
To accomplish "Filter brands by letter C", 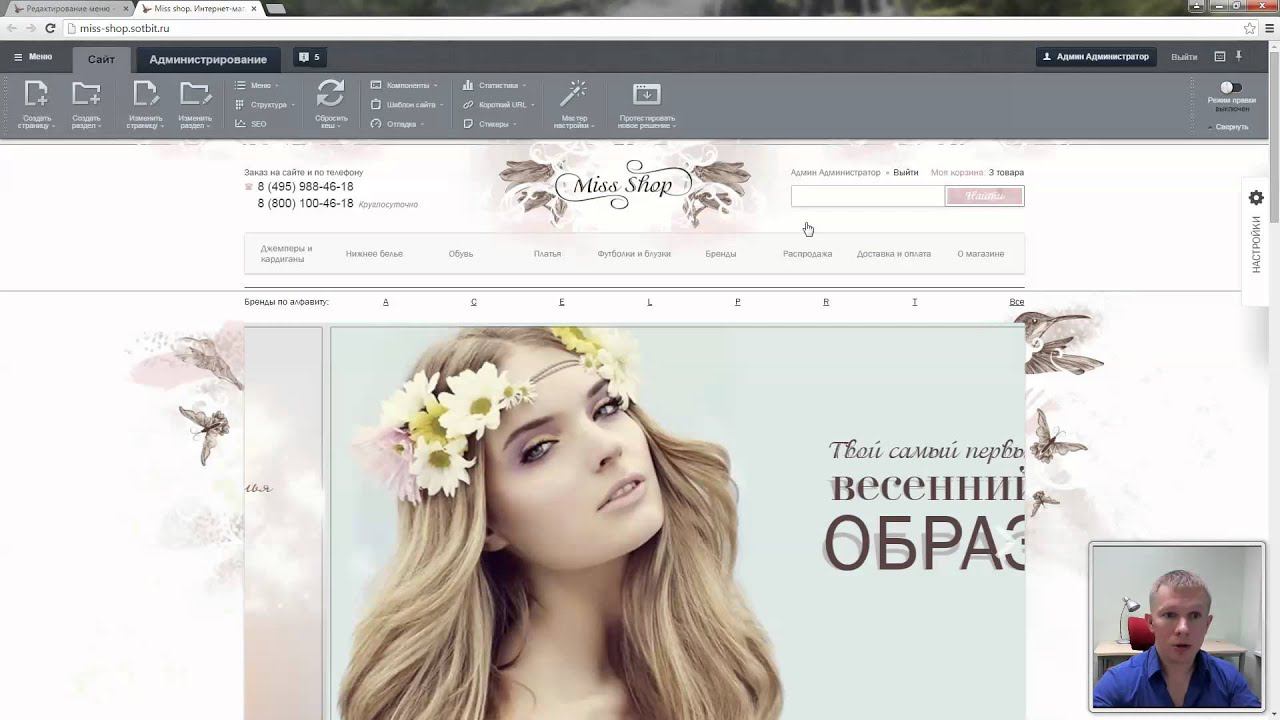I will click(x=474, y=302).
